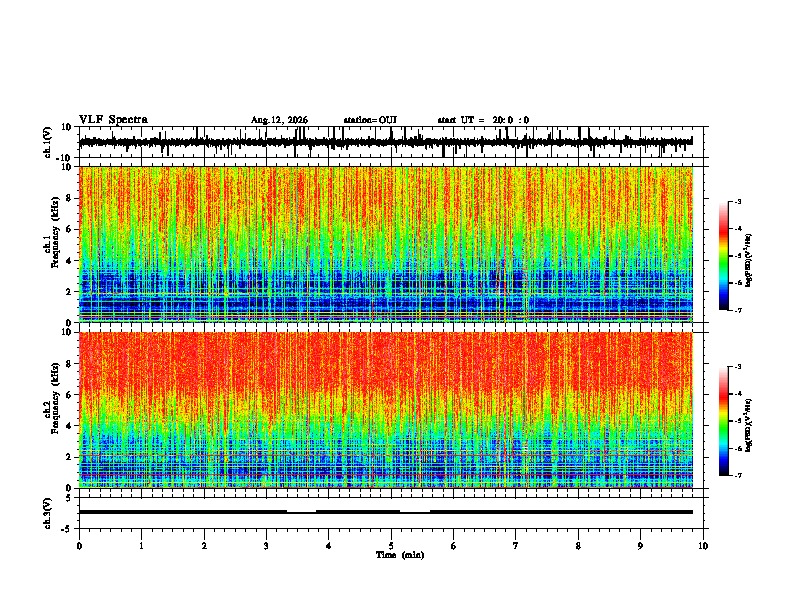Click the time axis tick label "1"
This screenshot has height=612, width=792.
141,546
